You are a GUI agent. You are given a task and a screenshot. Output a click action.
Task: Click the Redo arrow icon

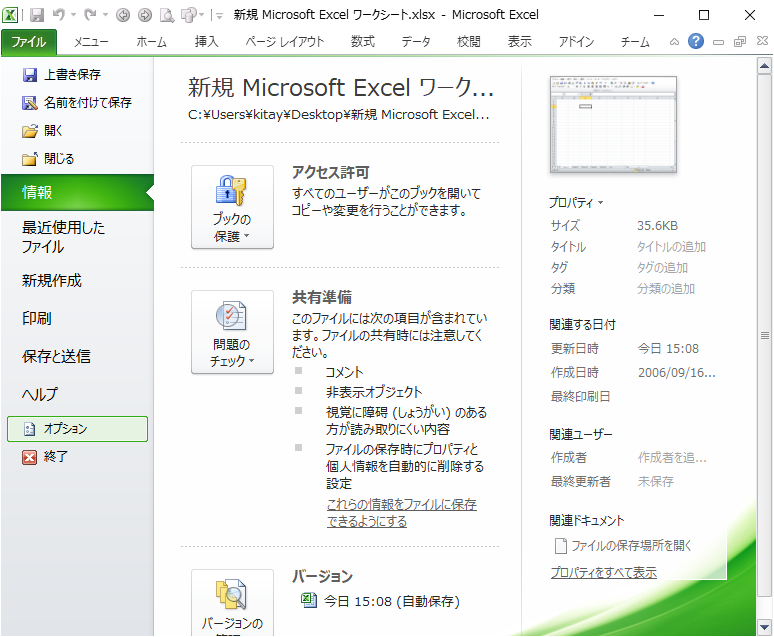(x=90, y=15)
